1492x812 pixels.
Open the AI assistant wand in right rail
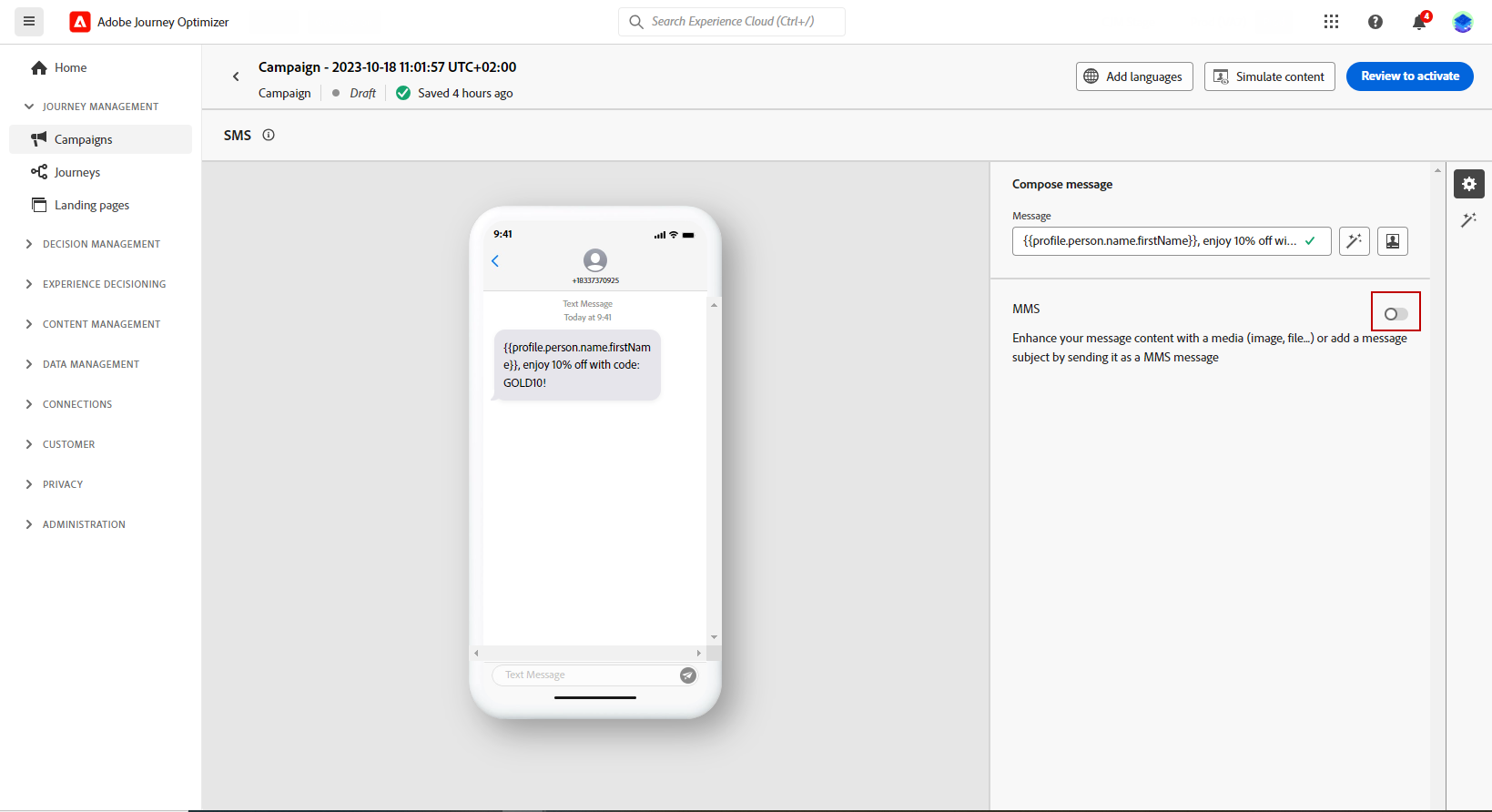(x=1468, y=220)
